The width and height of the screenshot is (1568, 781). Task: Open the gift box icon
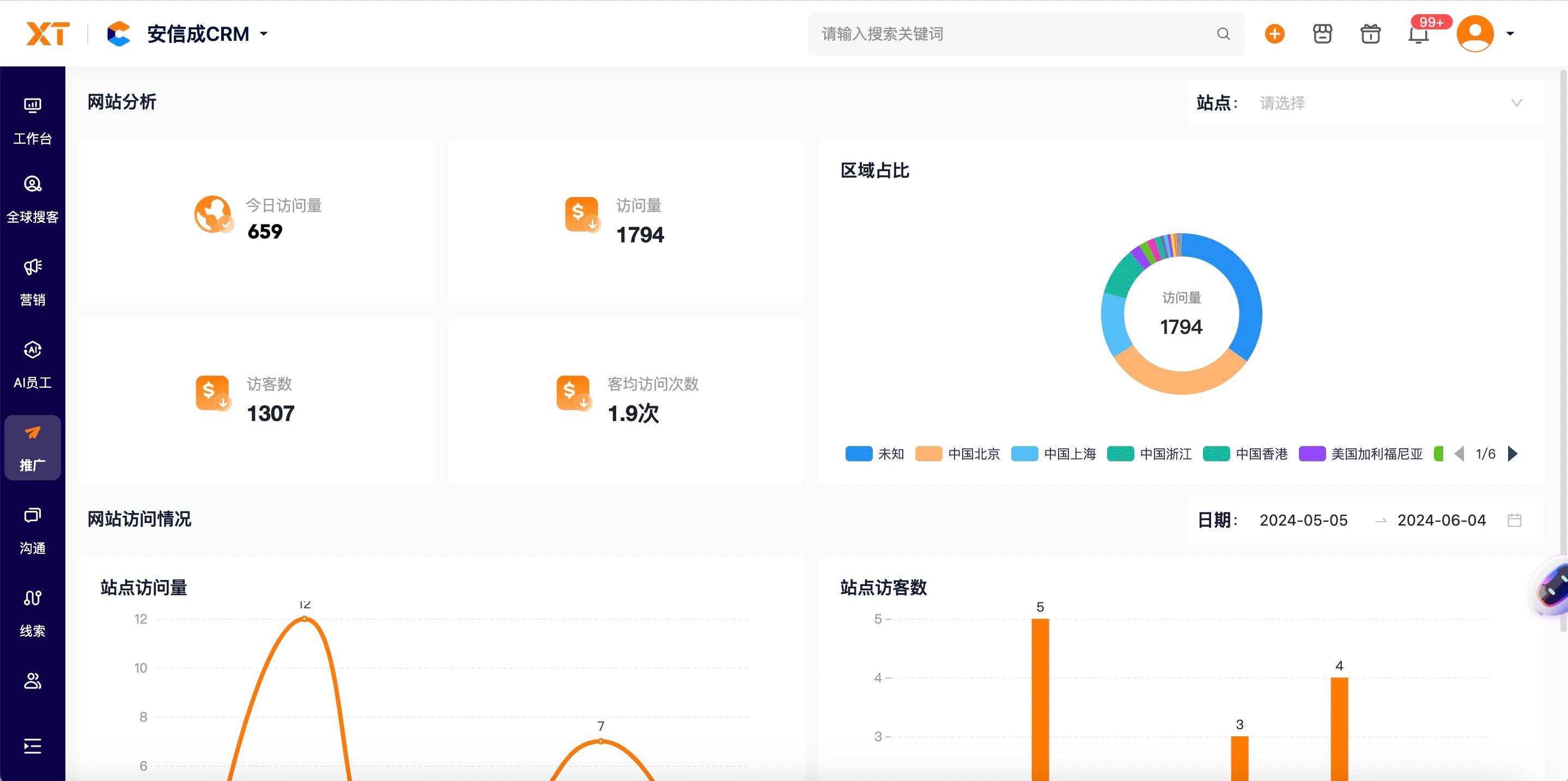(x=1370, y=34)
